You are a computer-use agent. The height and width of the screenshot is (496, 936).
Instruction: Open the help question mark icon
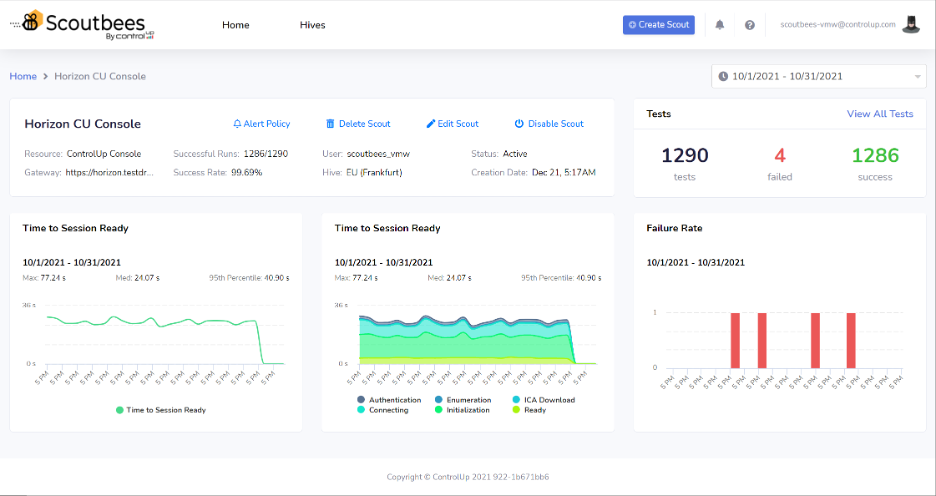point(749,25)
